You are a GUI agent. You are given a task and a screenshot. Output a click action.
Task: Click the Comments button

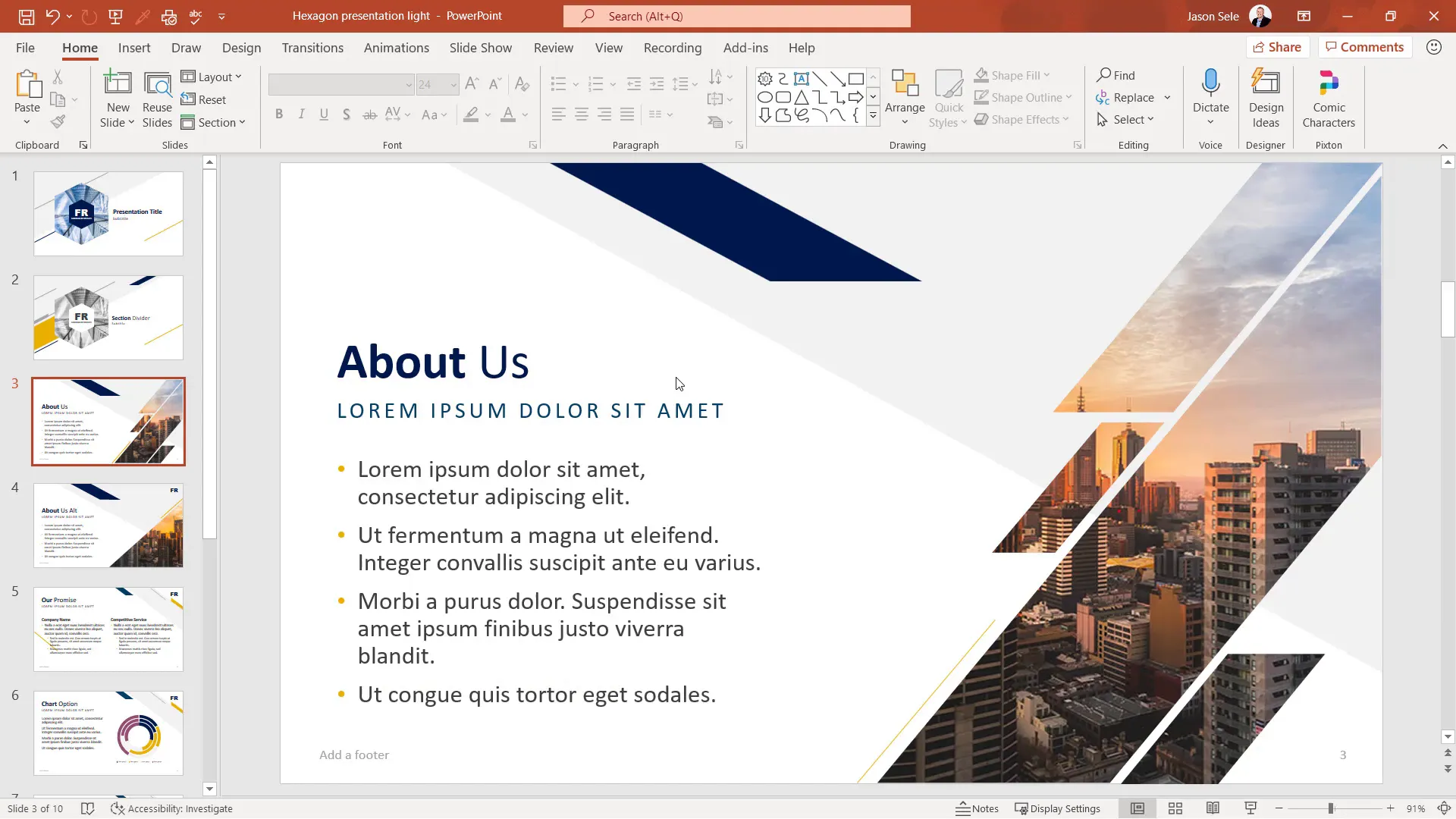click(x=1364, y=47)
